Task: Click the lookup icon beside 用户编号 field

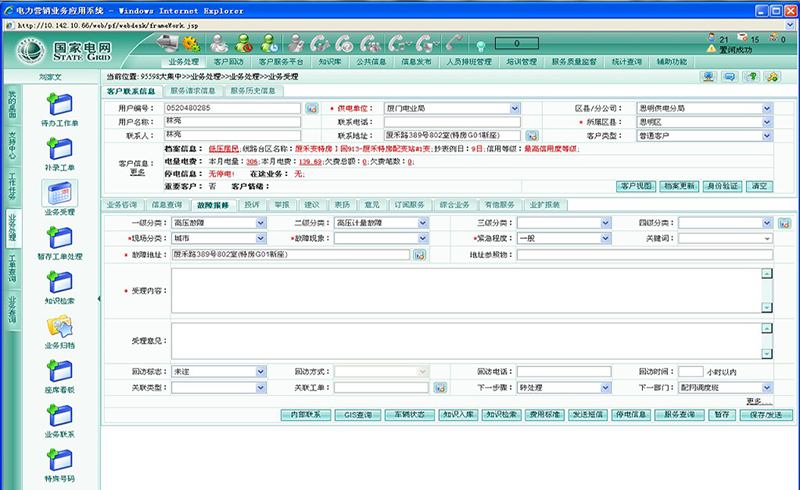Action: tap(312, 108)
